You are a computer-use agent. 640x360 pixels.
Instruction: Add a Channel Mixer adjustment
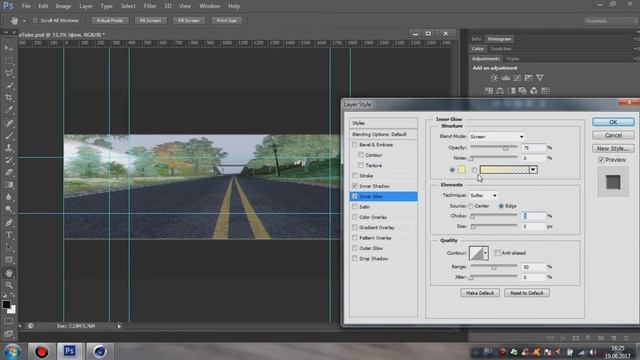534,91
